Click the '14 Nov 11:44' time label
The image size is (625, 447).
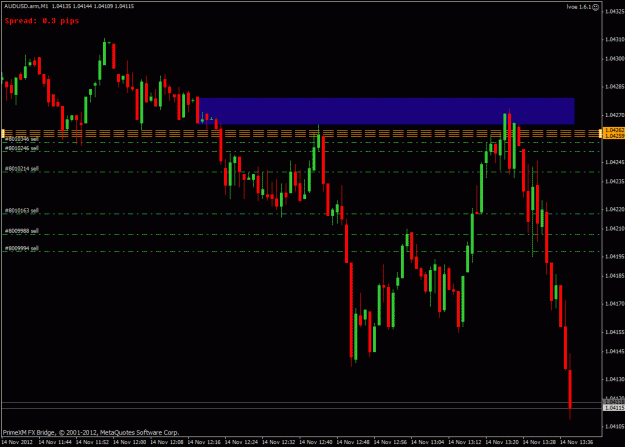55,442
